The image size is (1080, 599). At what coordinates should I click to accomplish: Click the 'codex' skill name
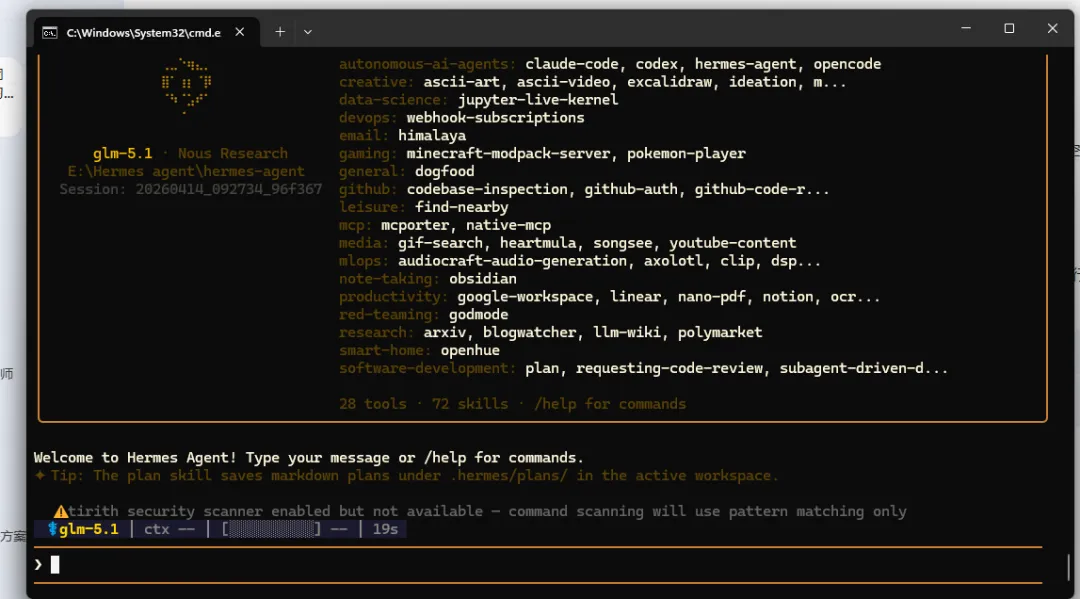[x=656, y=64]
